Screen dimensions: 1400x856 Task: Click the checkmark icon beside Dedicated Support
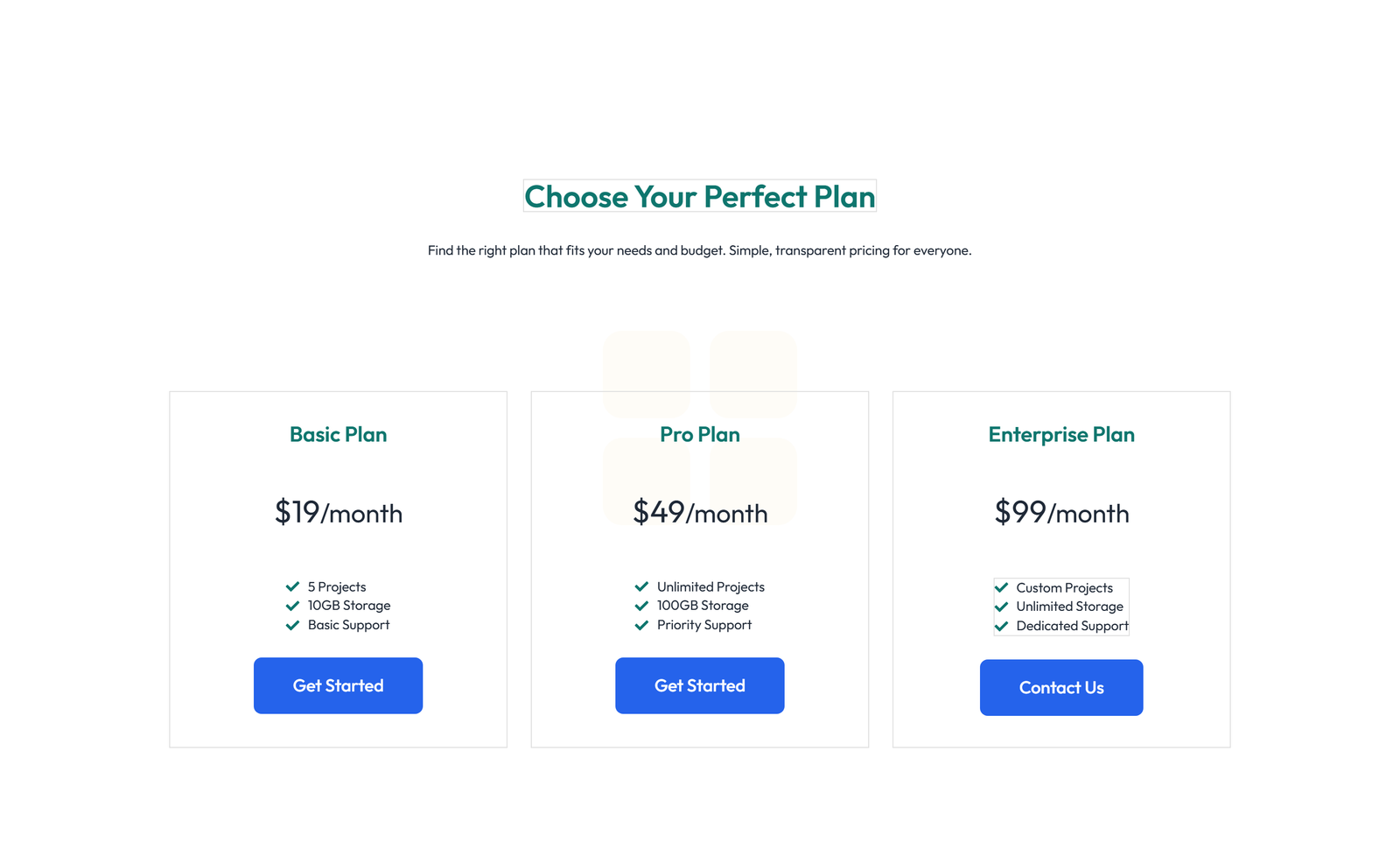point(1002,626)
